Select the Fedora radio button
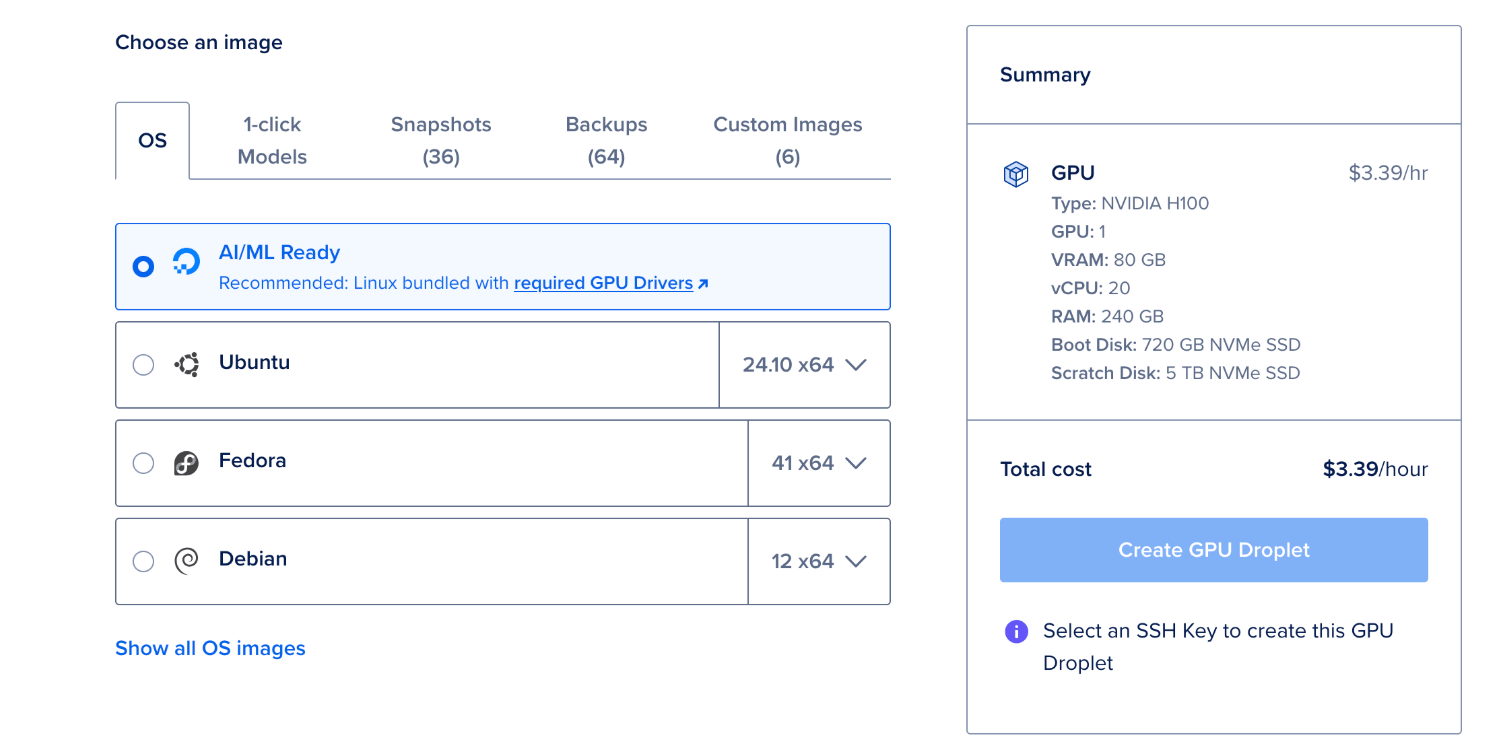Screen dimensions: 1510x750 point(143,463)
